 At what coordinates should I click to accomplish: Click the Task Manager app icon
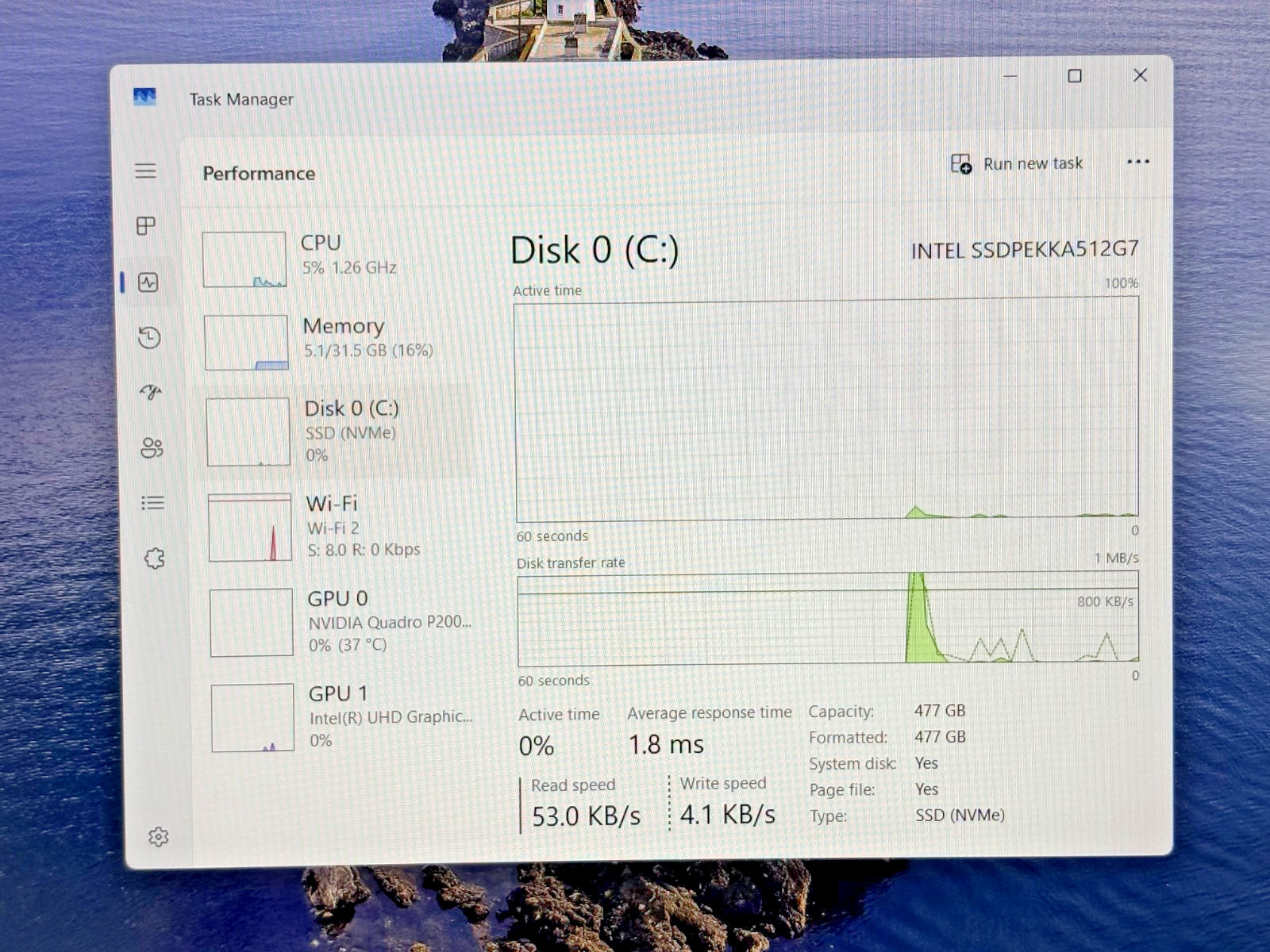tap(144, 98)
